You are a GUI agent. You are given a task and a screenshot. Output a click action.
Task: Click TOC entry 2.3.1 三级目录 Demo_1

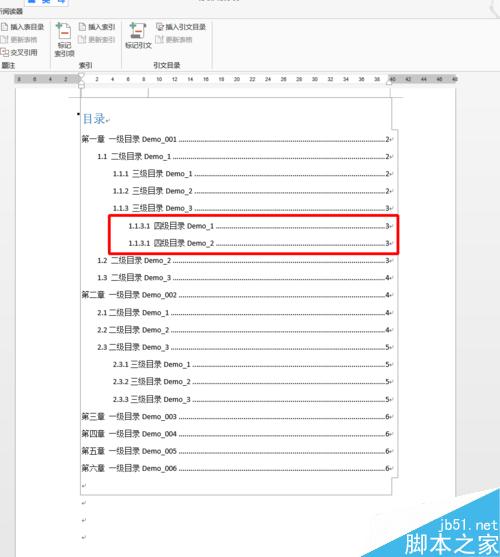tap(252, 364)
